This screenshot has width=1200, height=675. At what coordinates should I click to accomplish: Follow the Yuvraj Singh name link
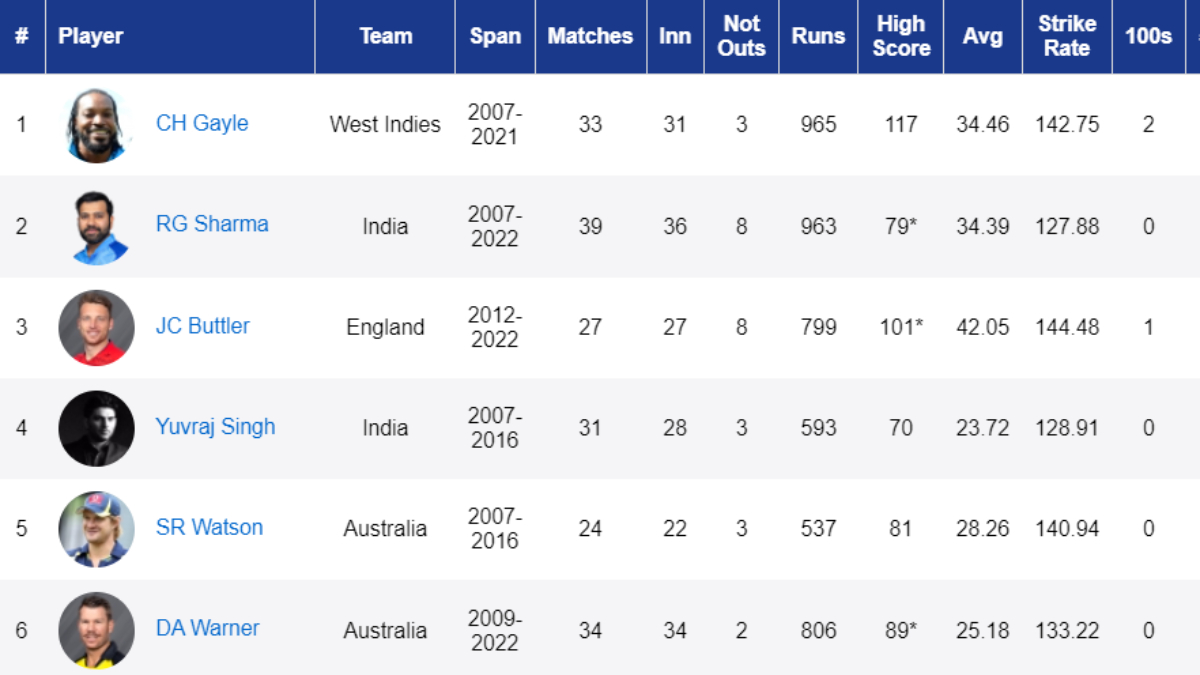tap(215, 426)
